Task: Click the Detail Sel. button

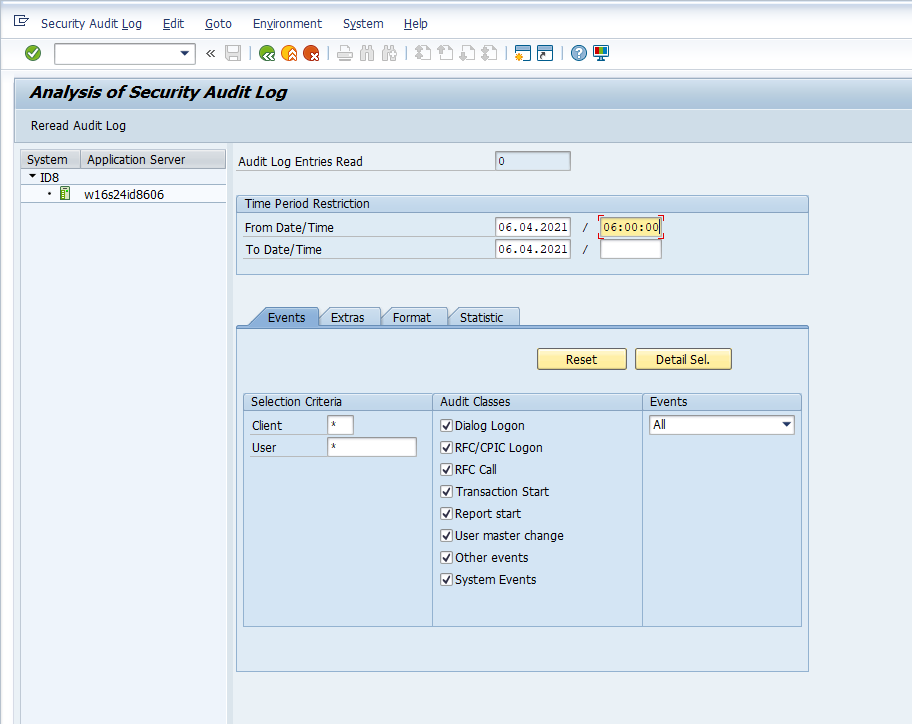Action: point(683,359)
